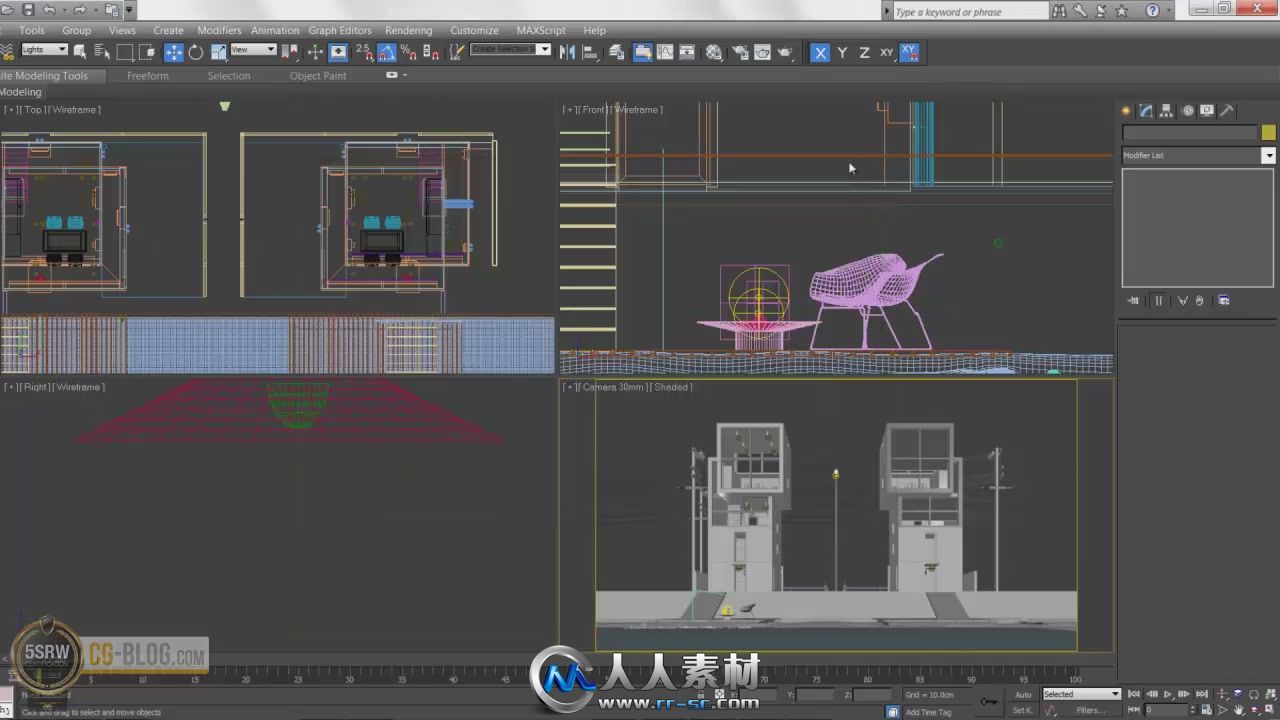The width and height of the screenshot is (1280, 720).
Task: Click the Camera 30mm viewport label
Action: click(613, 387)
